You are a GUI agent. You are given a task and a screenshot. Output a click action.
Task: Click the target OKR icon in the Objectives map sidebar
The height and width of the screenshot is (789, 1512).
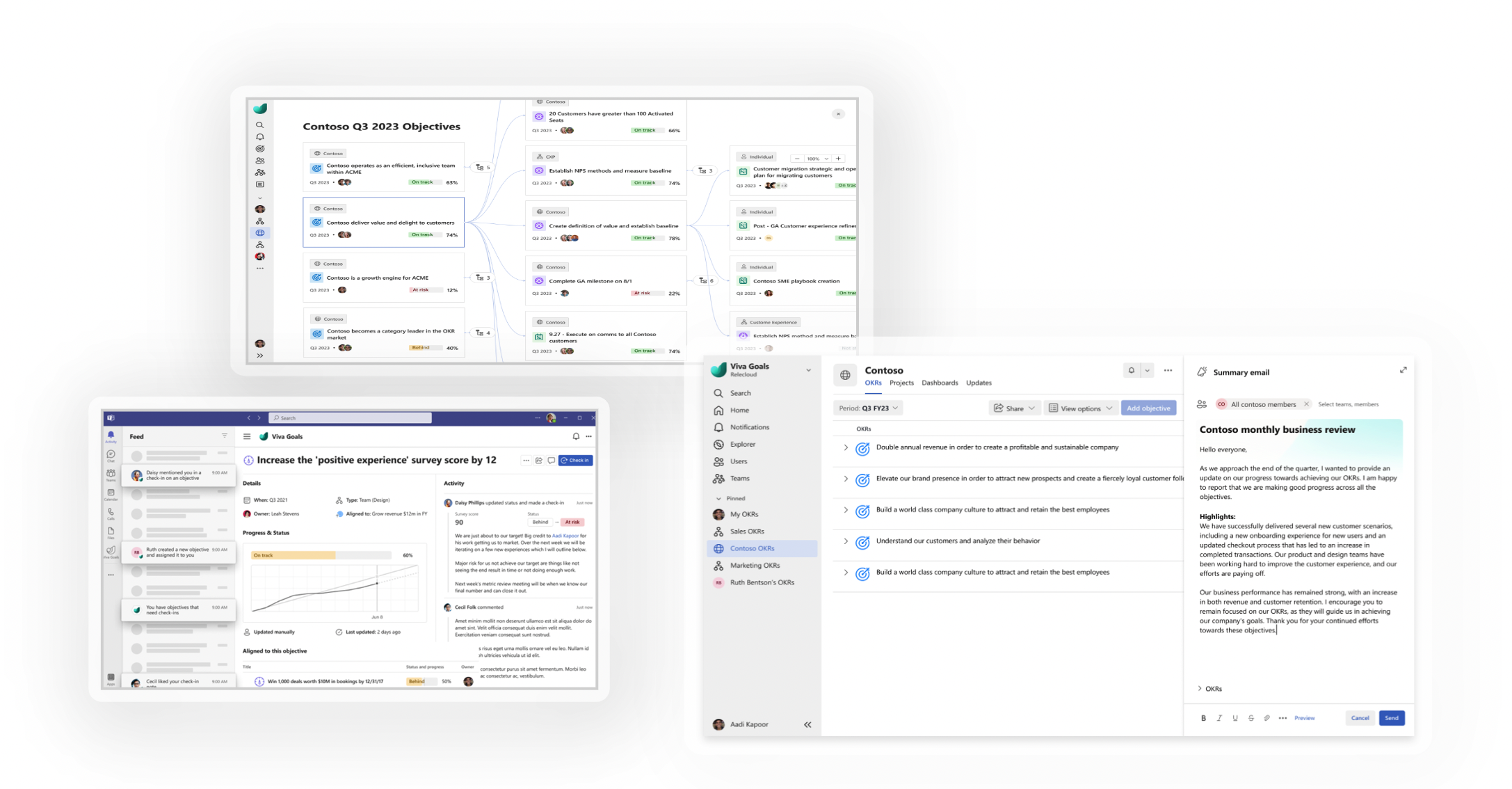[x=260, y=149]
